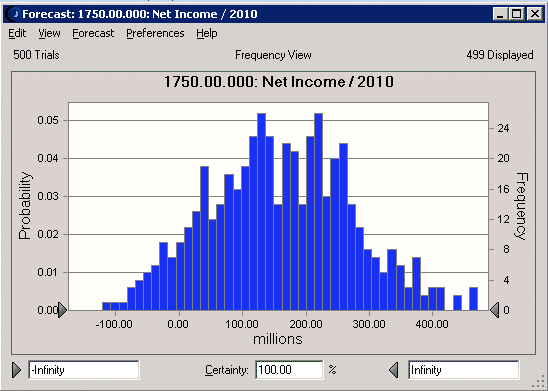Click the frequency value 24
This screenshot has height=391, width=548.
pyautogui.click(x=504, y=129)
